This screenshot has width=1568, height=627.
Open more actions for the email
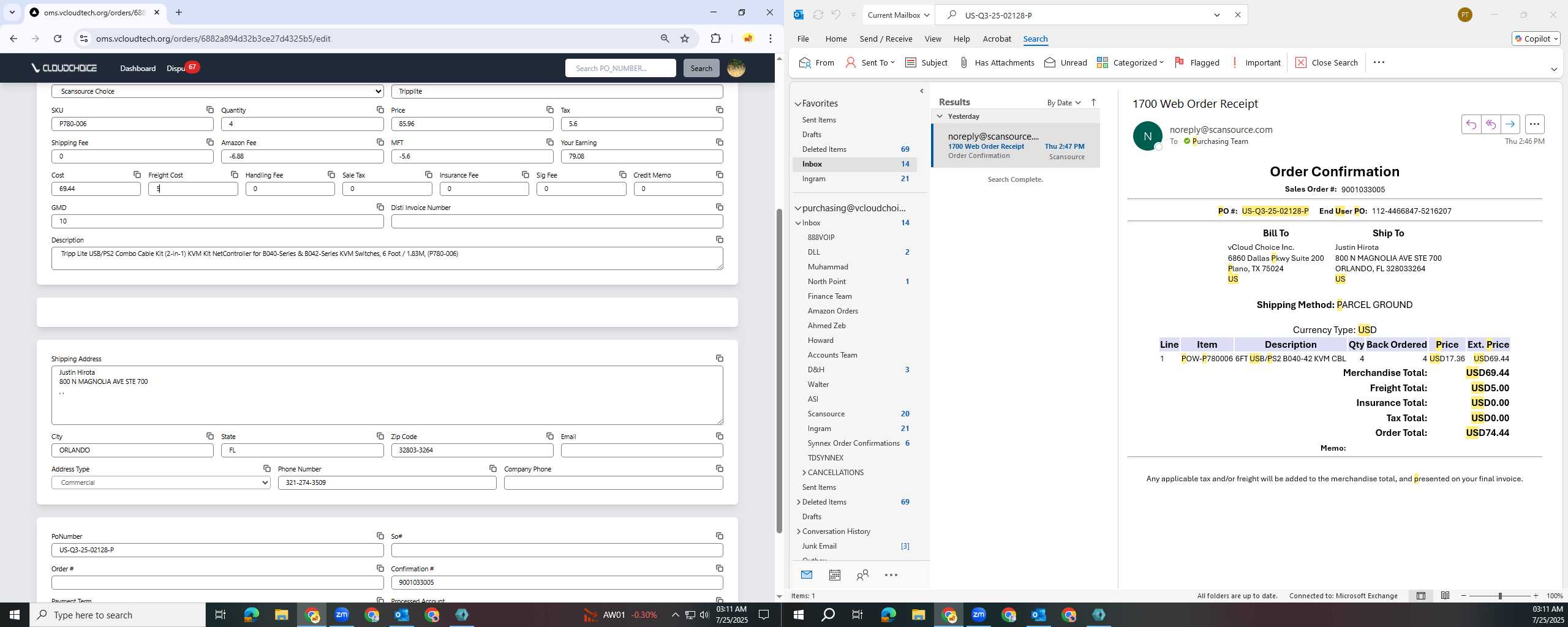(1534, 124)
